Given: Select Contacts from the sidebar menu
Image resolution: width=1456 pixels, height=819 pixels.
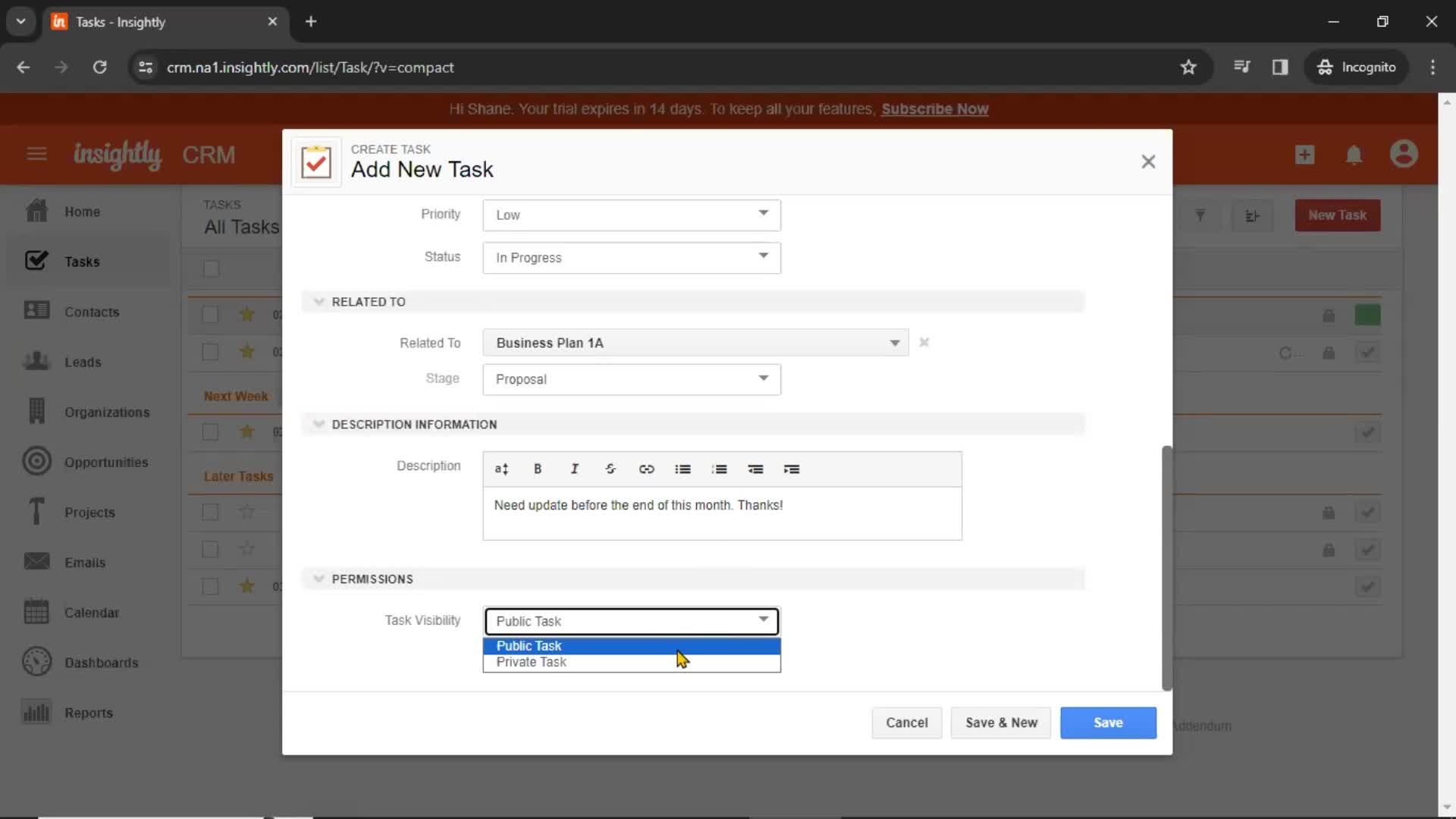Looking at the screenshot, I should [x=91, y=311].
